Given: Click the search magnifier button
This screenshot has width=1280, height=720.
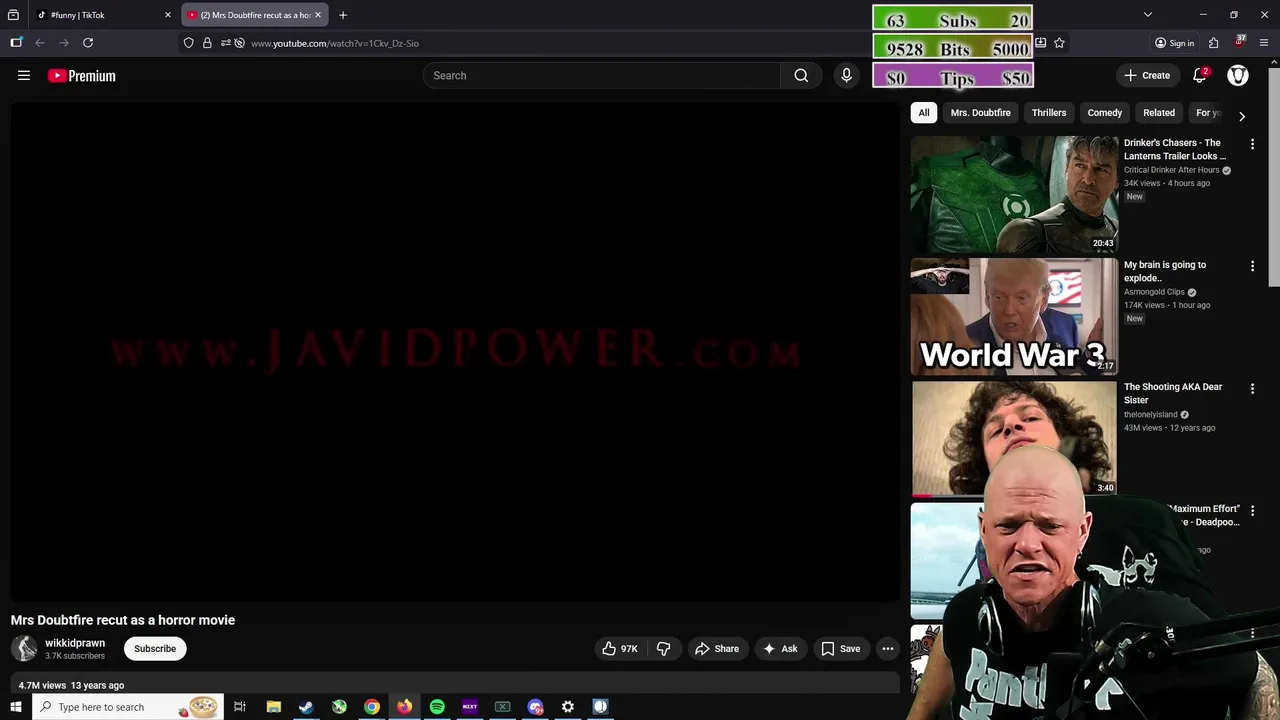Looking at the screenshot, I should (x=801, y=75).
